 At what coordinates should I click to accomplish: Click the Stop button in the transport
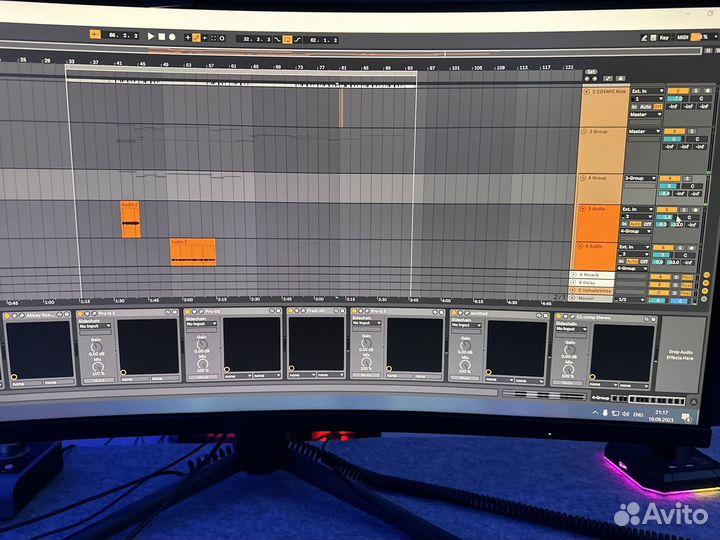click(162, 36)
